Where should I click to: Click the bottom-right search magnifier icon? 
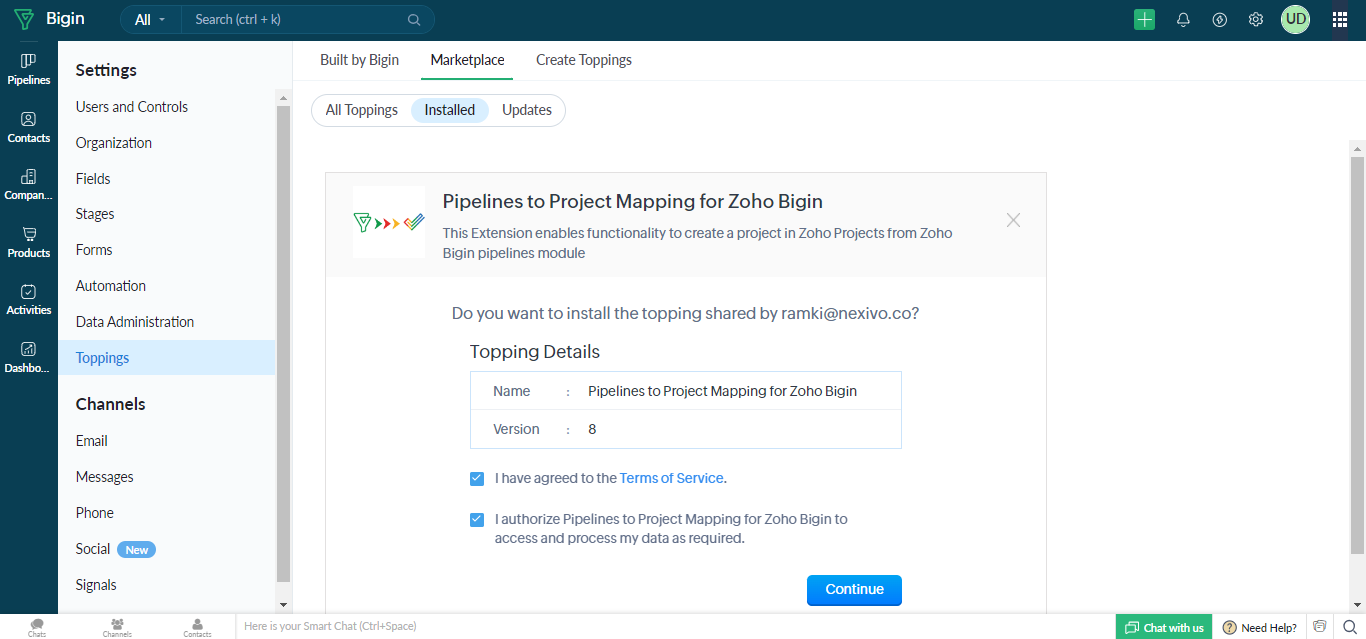pyautogui.click(x=1349, y=627)
